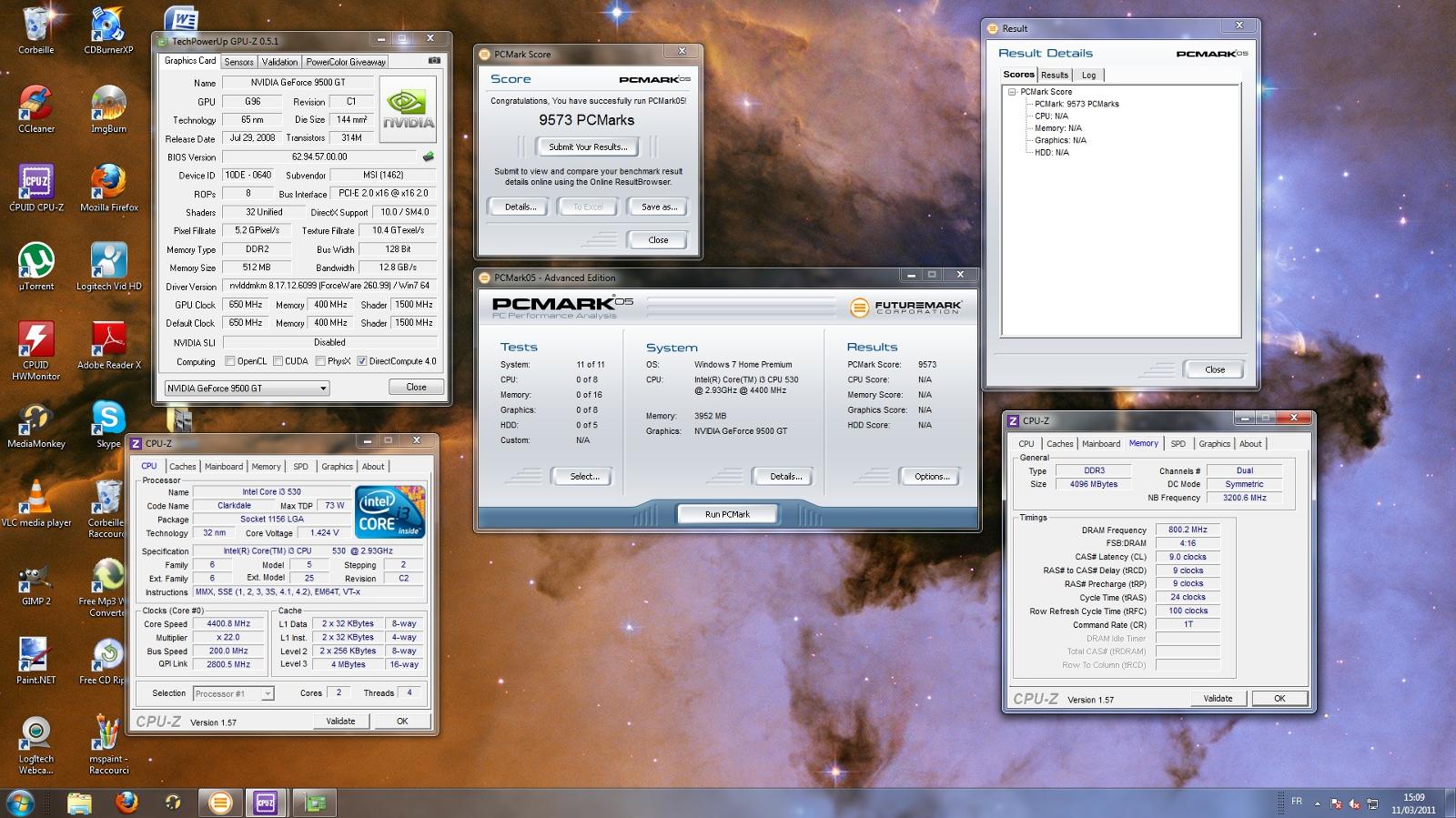Viewport: 1456px width, 818px height.
Task: Switch to Validation tab in GPU-Z
Action: click(x=279, y=62)
